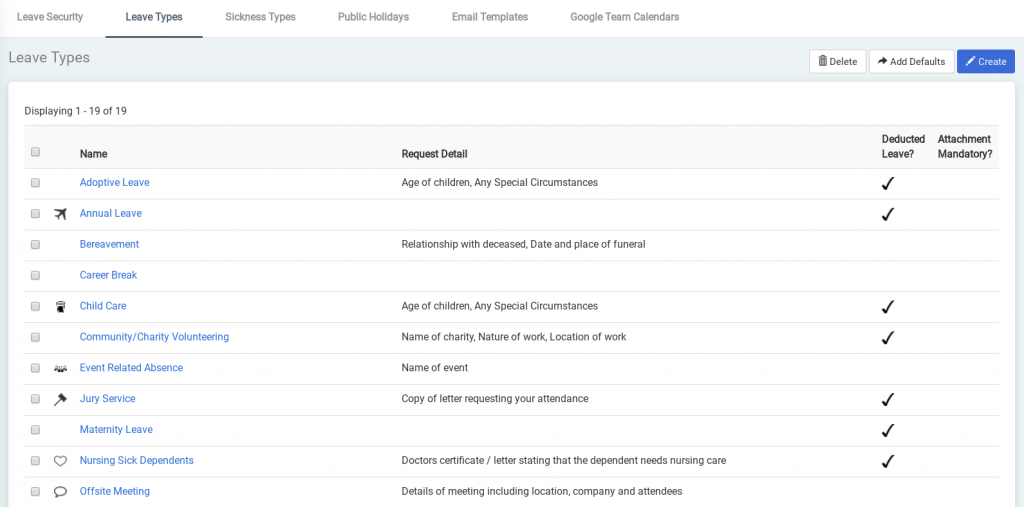Switch to the Sickness Types tab
Image resolution: width=1024 pixels, height=507 pixels.
coord(260,17)
